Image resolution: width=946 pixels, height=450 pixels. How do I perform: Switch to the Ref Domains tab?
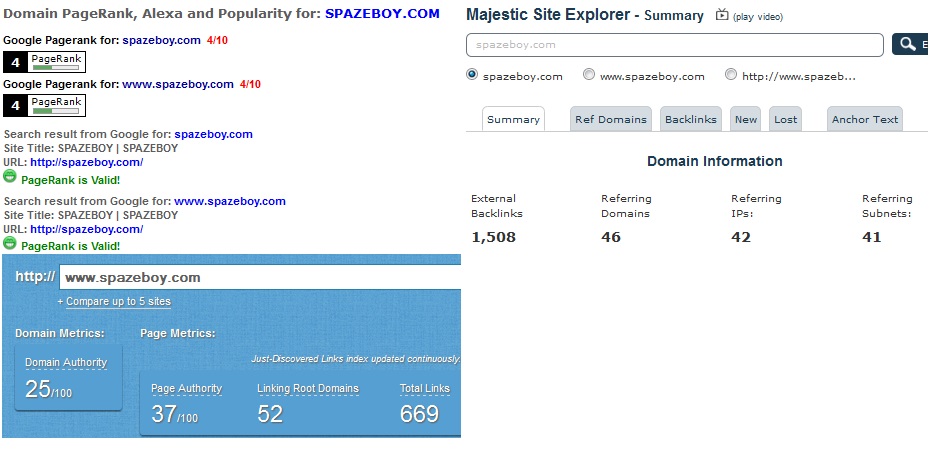pos(611,119)
